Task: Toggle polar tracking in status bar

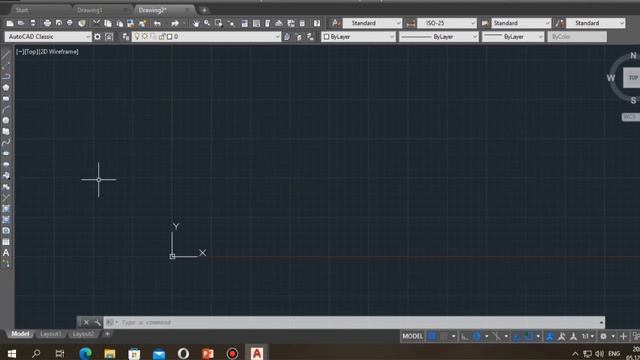Action: coord(476,336)
